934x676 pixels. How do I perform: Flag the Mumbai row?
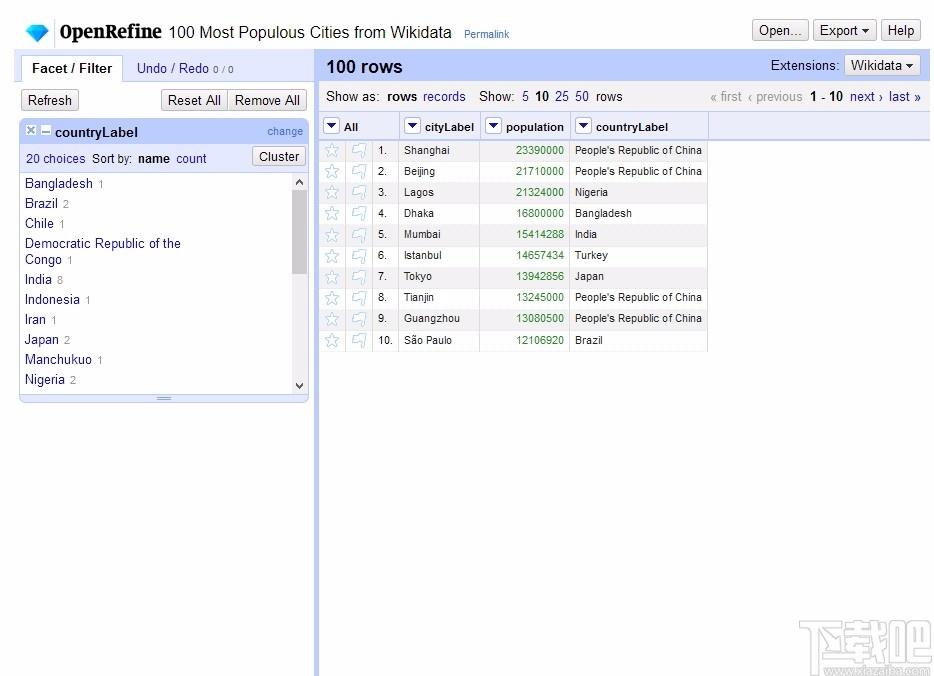[359, 235]
